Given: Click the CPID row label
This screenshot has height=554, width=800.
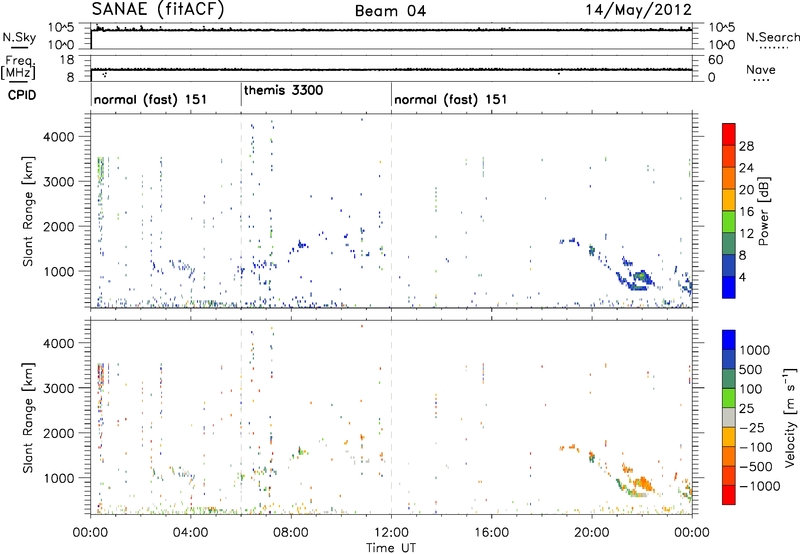Looking at the screenshot, I should click(22, 95).
